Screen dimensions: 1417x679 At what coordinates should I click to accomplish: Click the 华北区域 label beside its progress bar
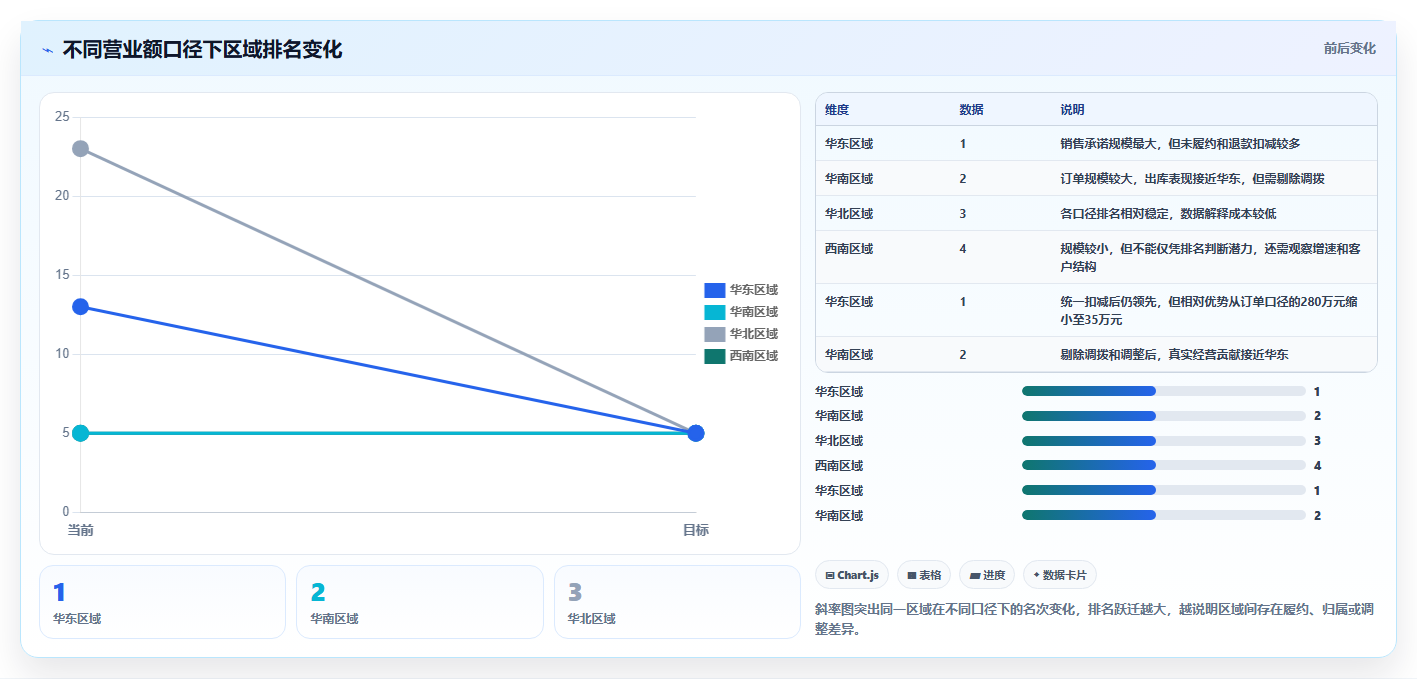[x=839, y=441]
